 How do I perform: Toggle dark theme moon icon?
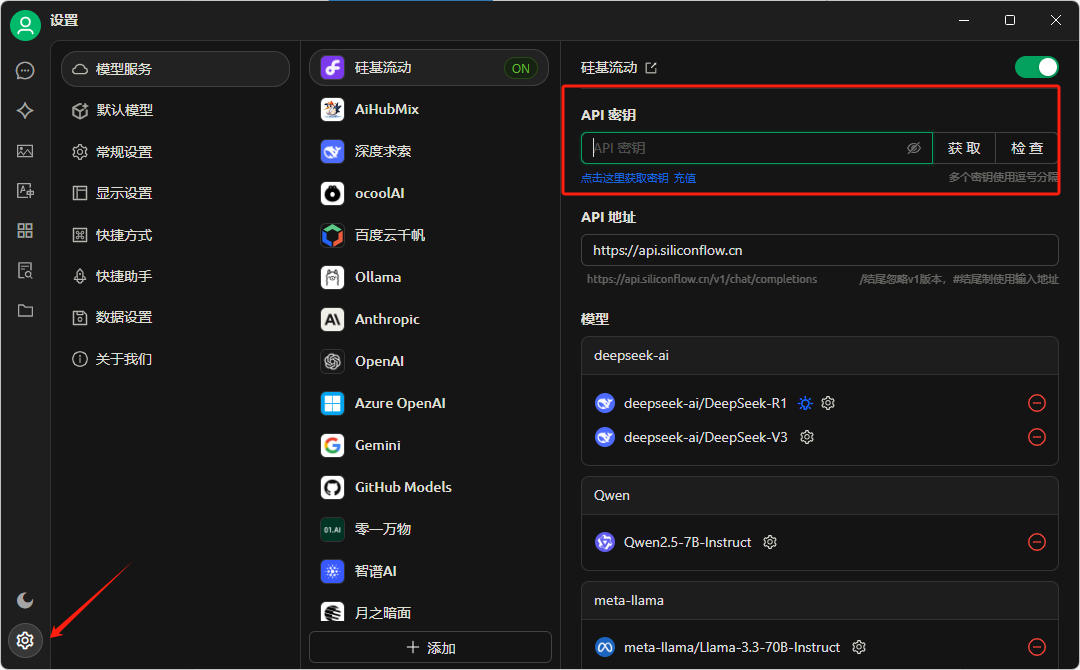pyautogui.click(x=25, y=600)
